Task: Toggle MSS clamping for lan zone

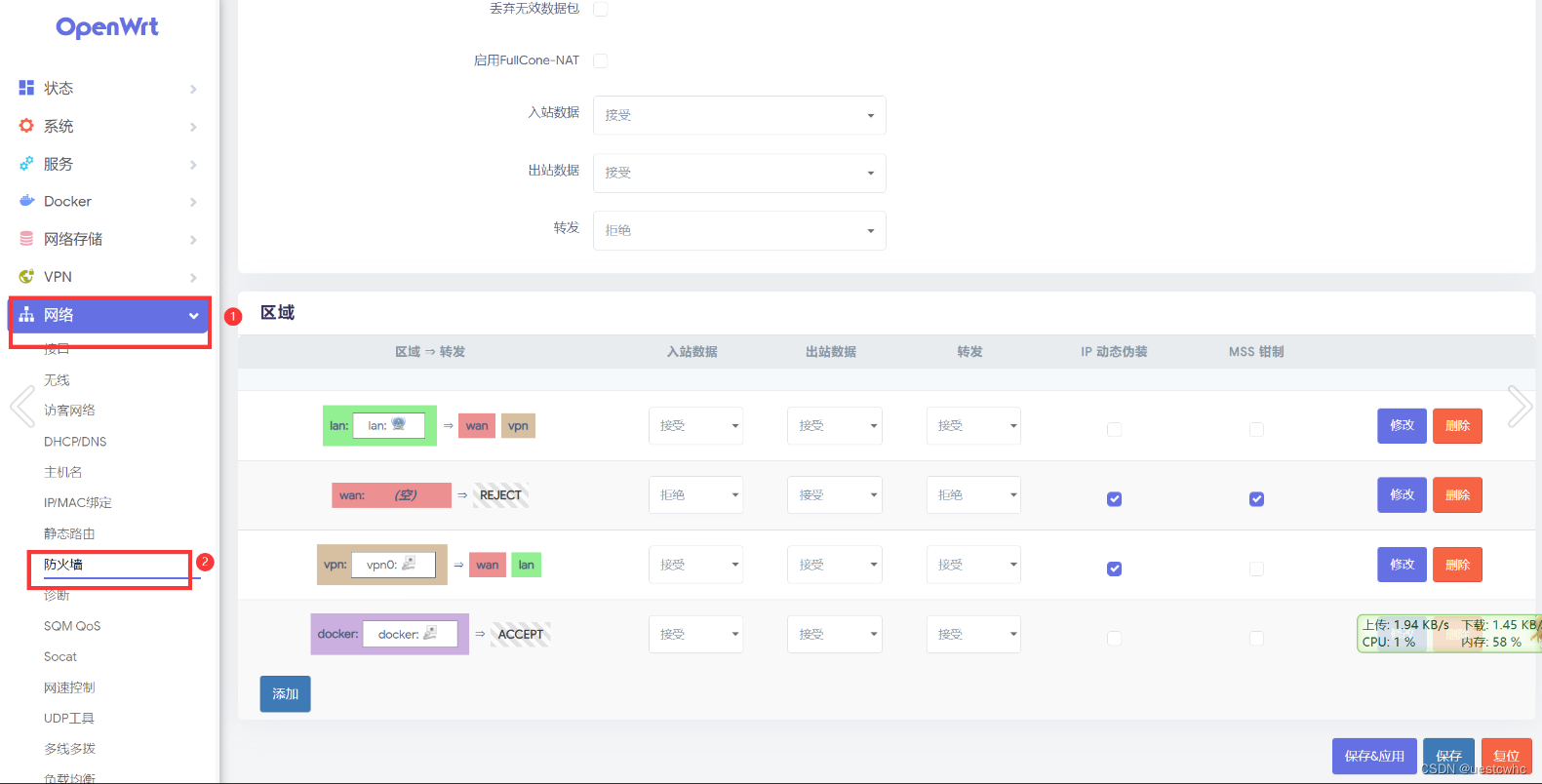Action: (1256, 429)
